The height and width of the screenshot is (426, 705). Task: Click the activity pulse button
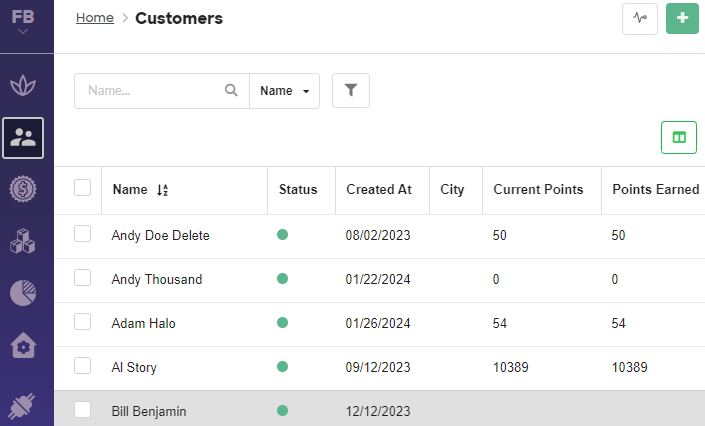640,18
